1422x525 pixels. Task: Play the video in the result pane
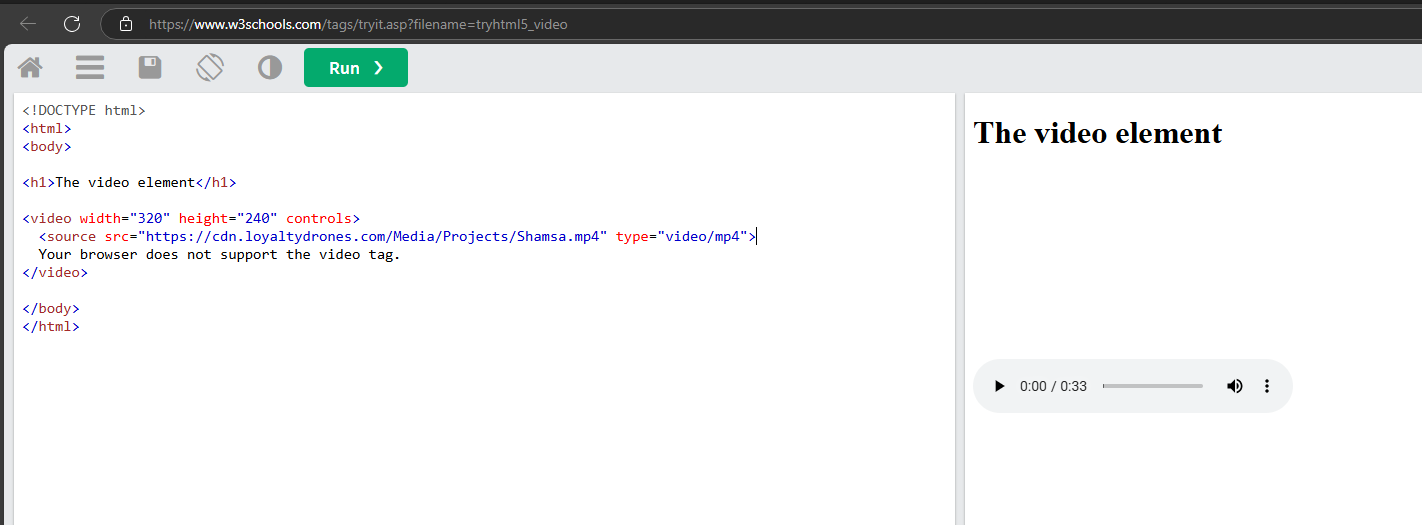coord(998,386)
